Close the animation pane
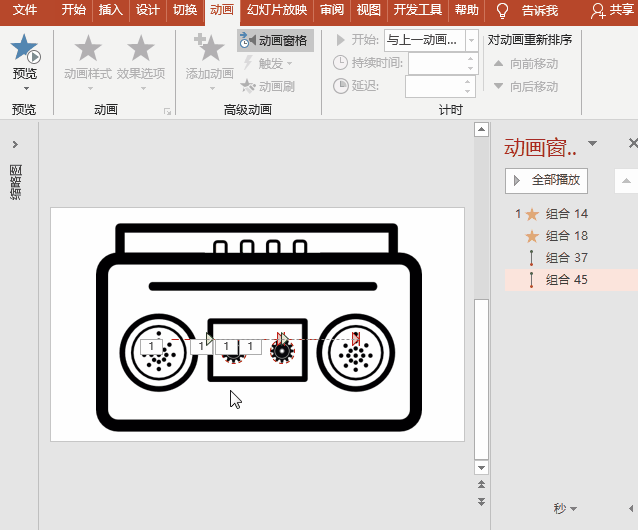 pos(633,143)
